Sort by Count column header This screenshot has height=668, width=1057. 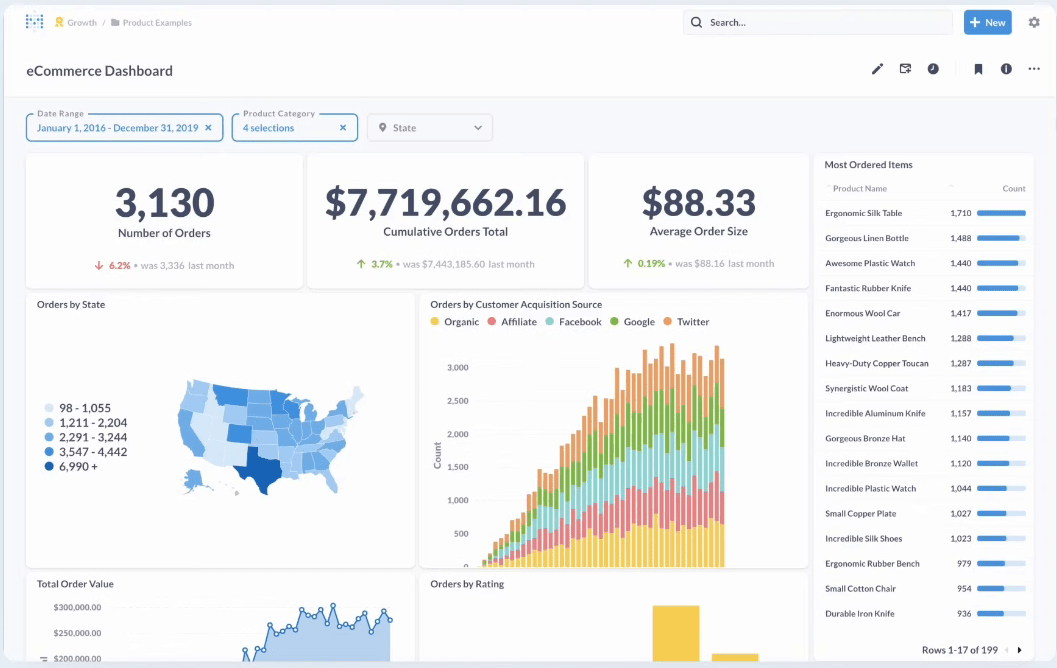point(1013,189)
